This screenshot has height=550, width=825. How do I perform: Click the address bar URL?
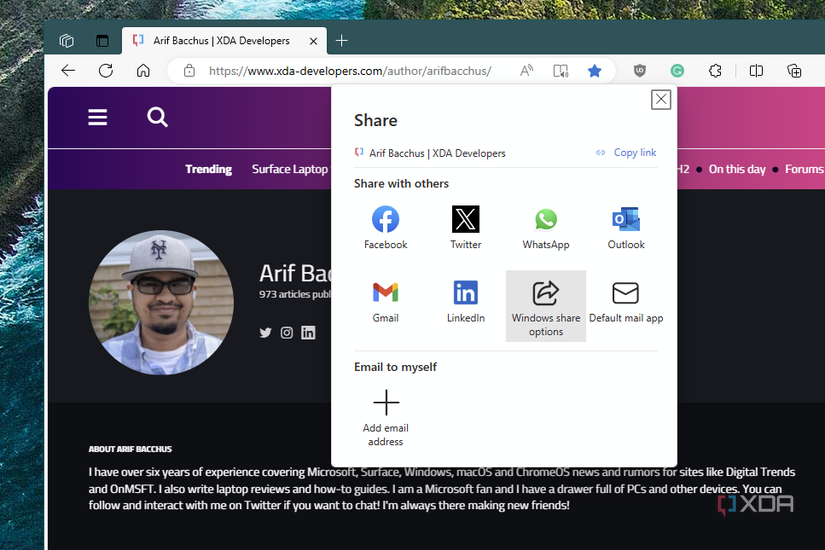pyautogui.click(x=350, y=71)
